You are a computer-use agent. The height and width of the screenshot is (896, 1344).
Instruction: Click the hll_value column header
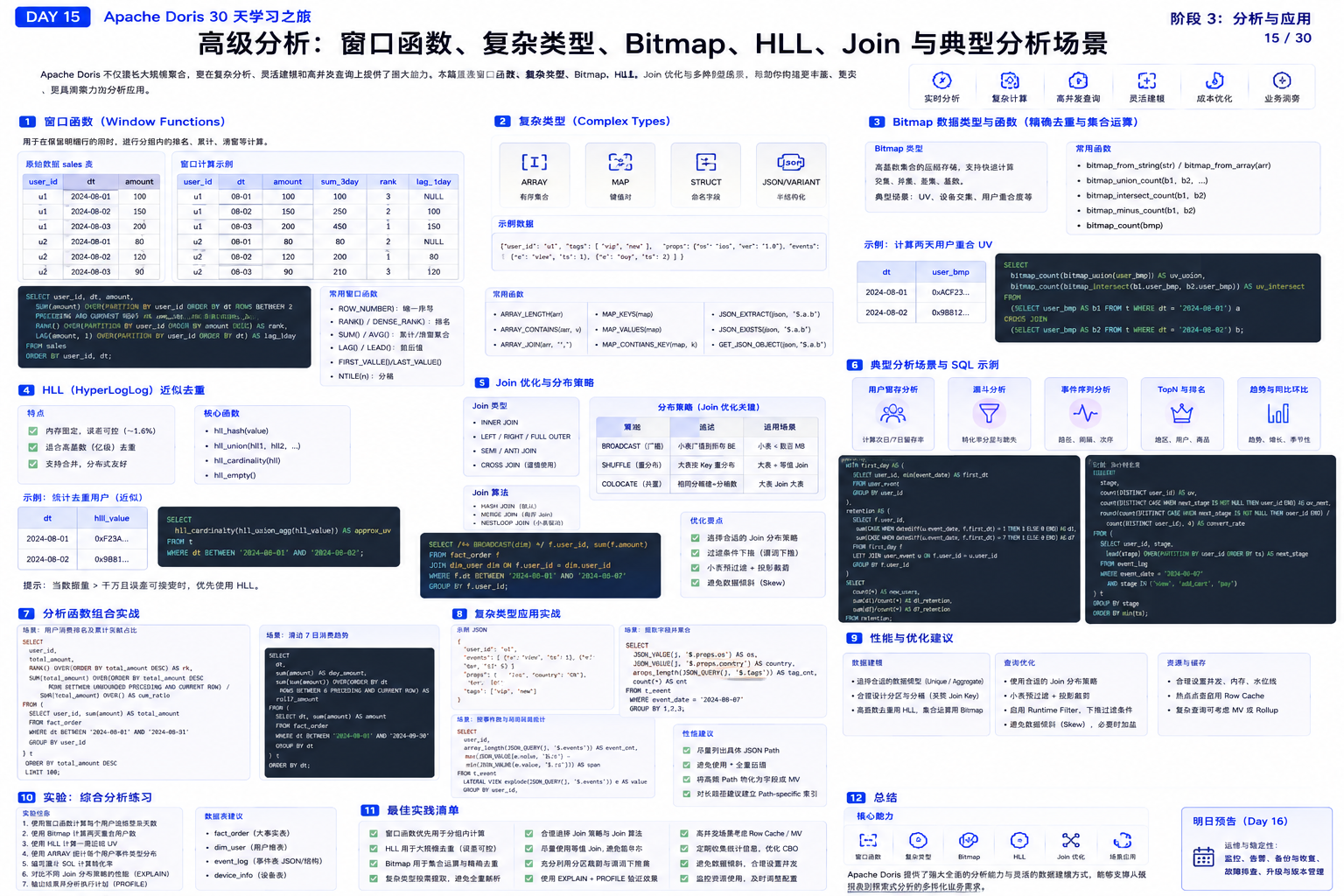pyautogui.click(x=112, y=518)
